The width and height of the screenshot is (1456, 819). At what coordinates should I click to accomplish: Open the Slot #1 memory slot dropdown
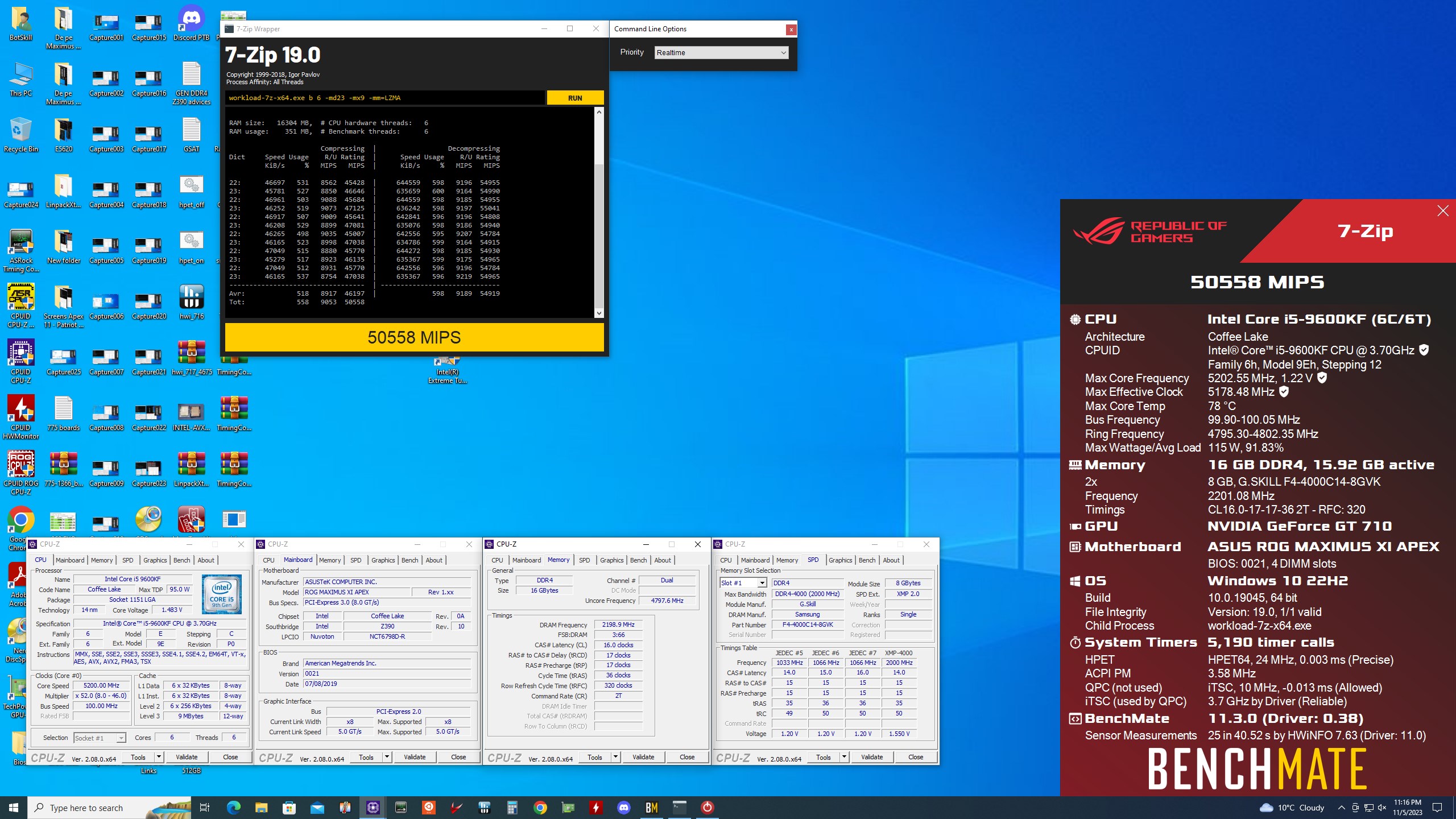(743, 583)
